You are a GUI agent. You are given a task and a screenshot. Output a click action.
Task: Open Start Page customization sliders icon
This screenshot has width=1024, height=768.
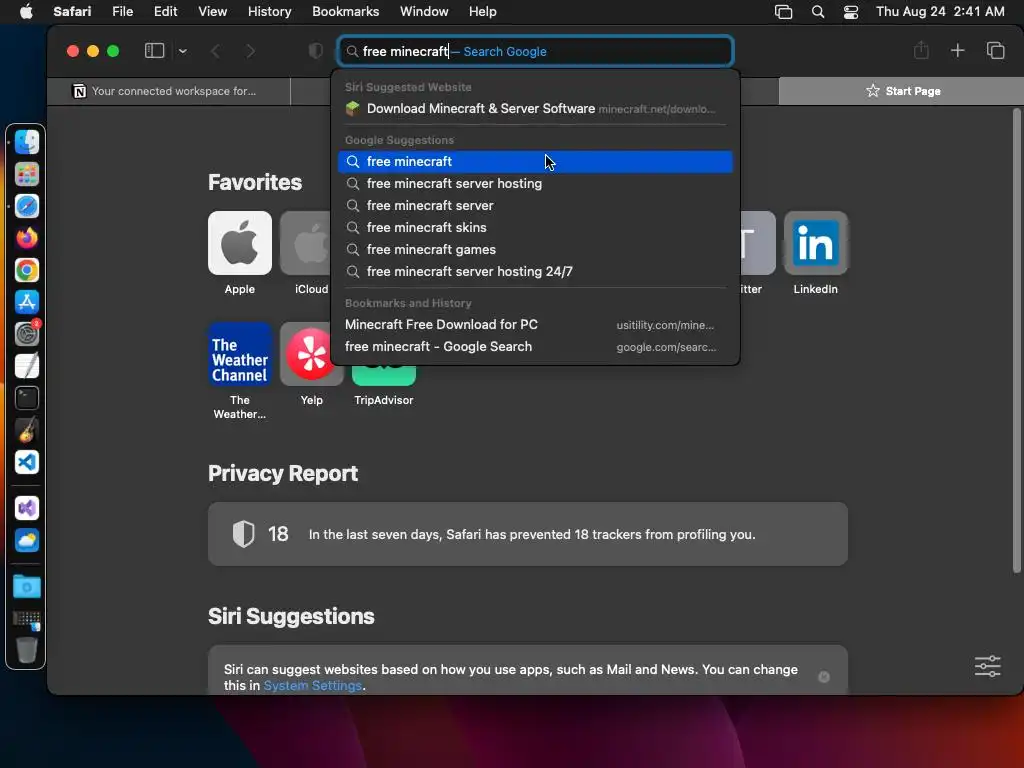(x=987, y=667)
